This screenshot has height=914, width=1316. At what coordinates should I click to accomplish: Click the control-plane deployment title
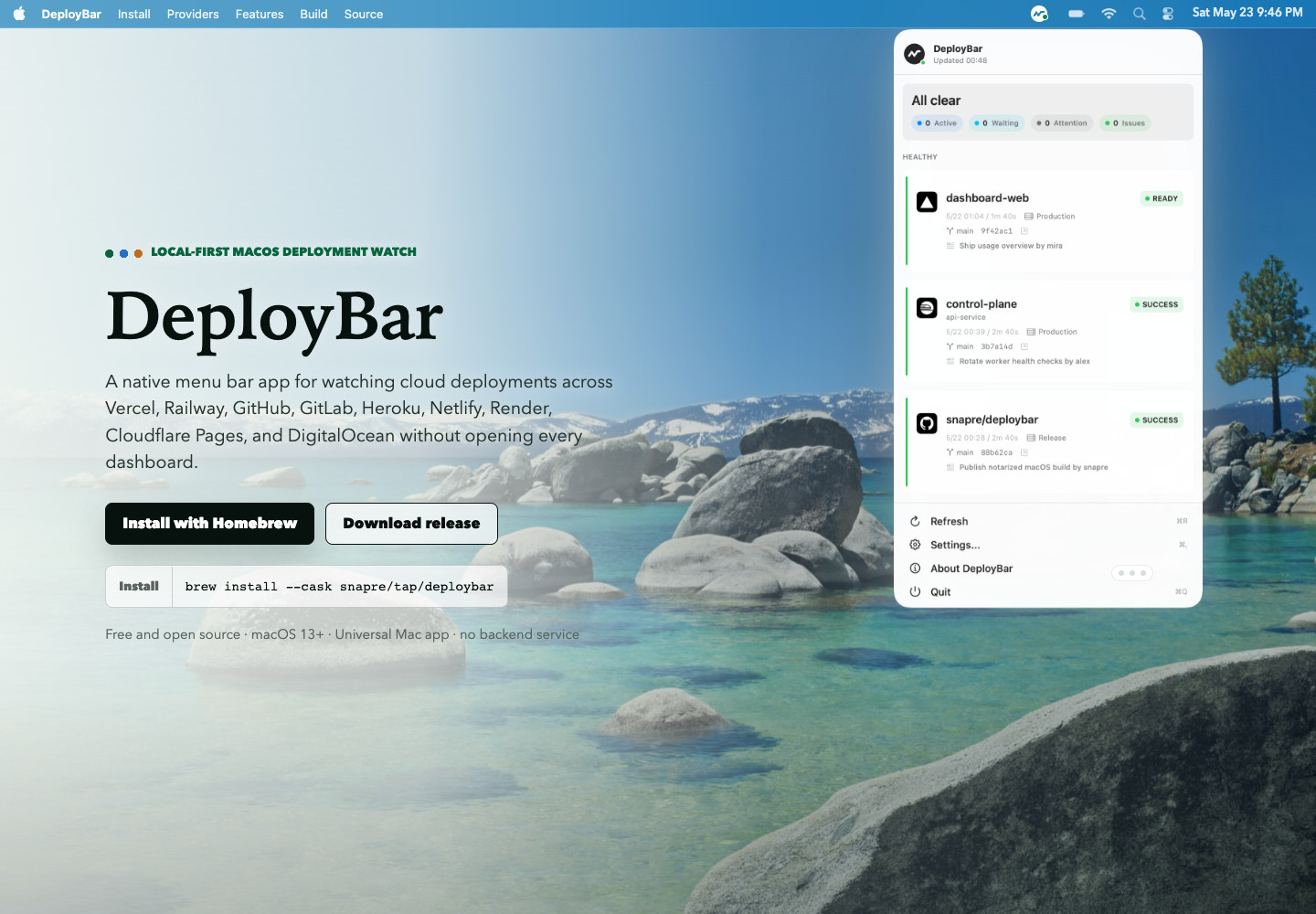982,304
